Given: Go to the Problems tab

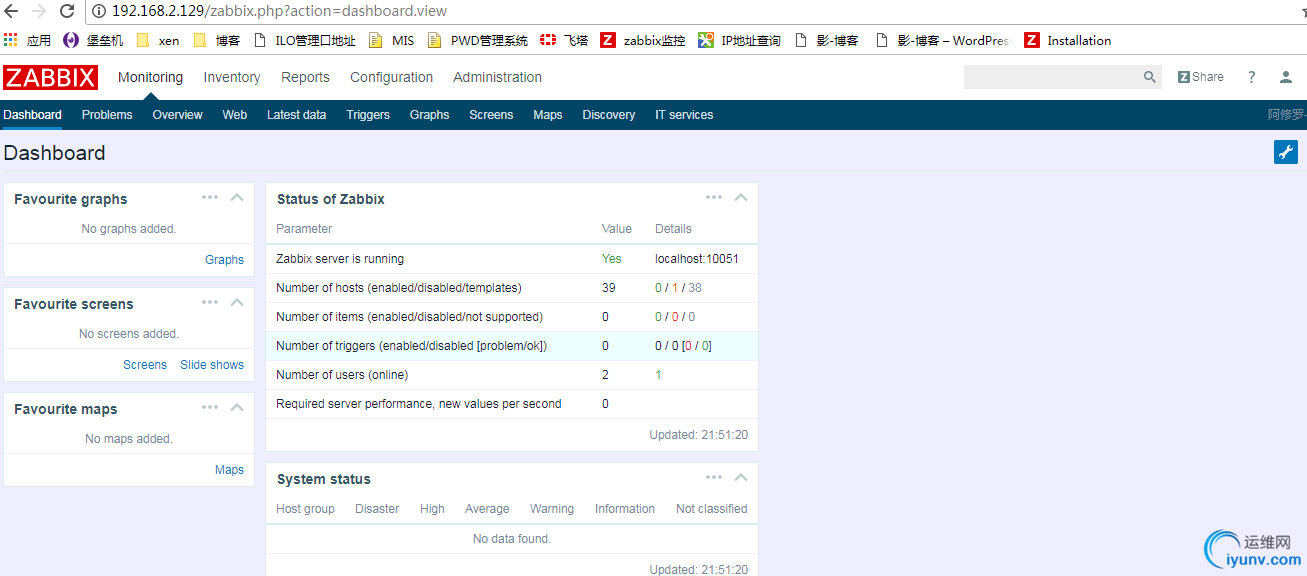Looking at the screenshot, I should (x=107, y=115).
